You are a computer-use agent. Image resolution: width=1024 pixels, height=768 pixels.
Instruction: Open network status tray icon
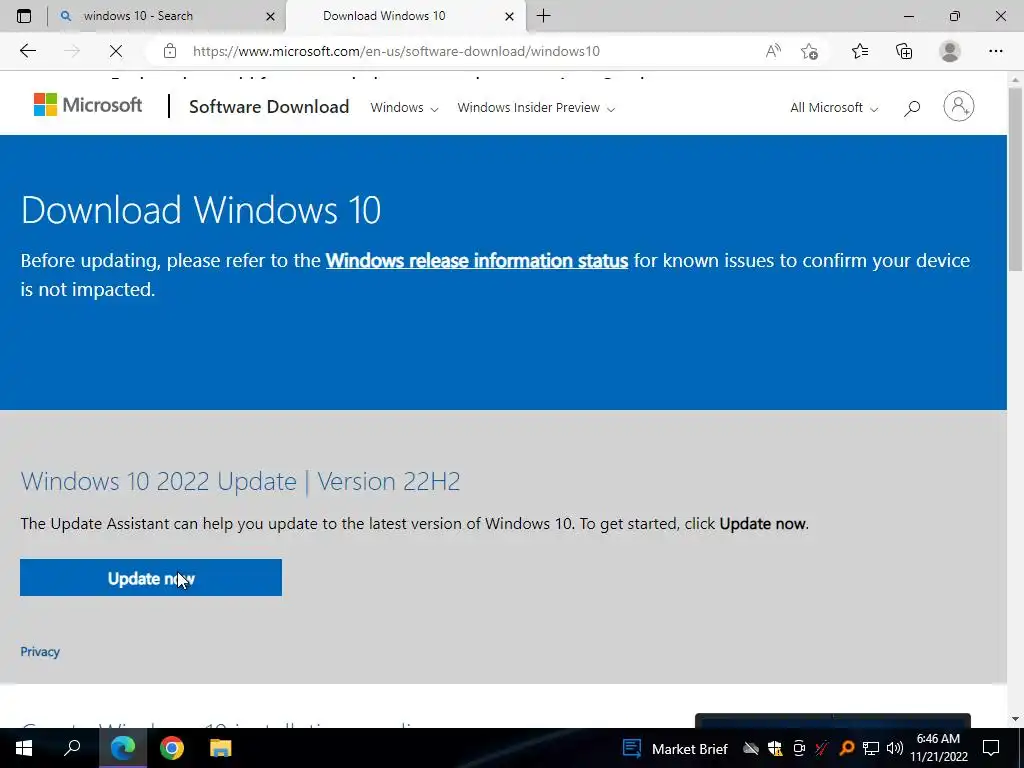pyautogui.click(x=871, y=748)
